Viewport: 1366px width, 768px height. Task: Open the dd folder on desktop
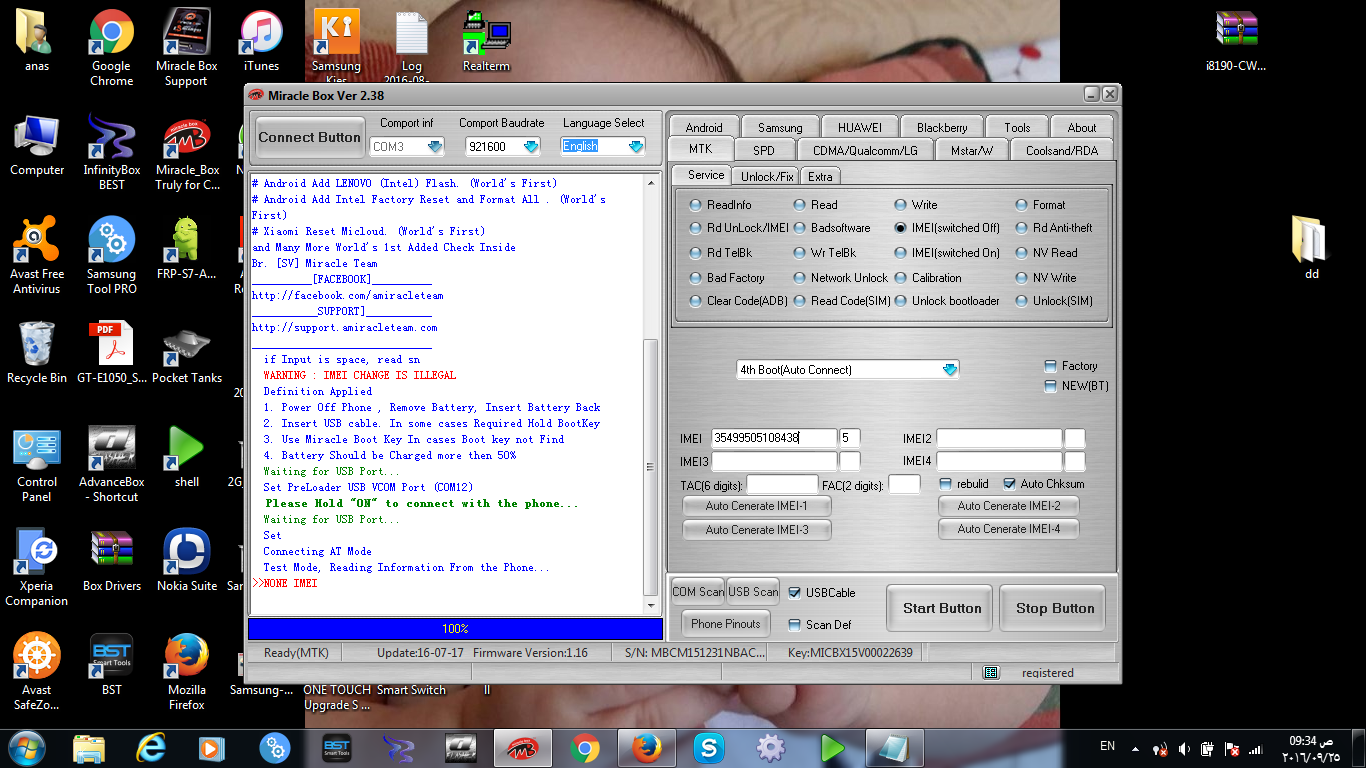pyautogui.click(x=1311, y=247)
